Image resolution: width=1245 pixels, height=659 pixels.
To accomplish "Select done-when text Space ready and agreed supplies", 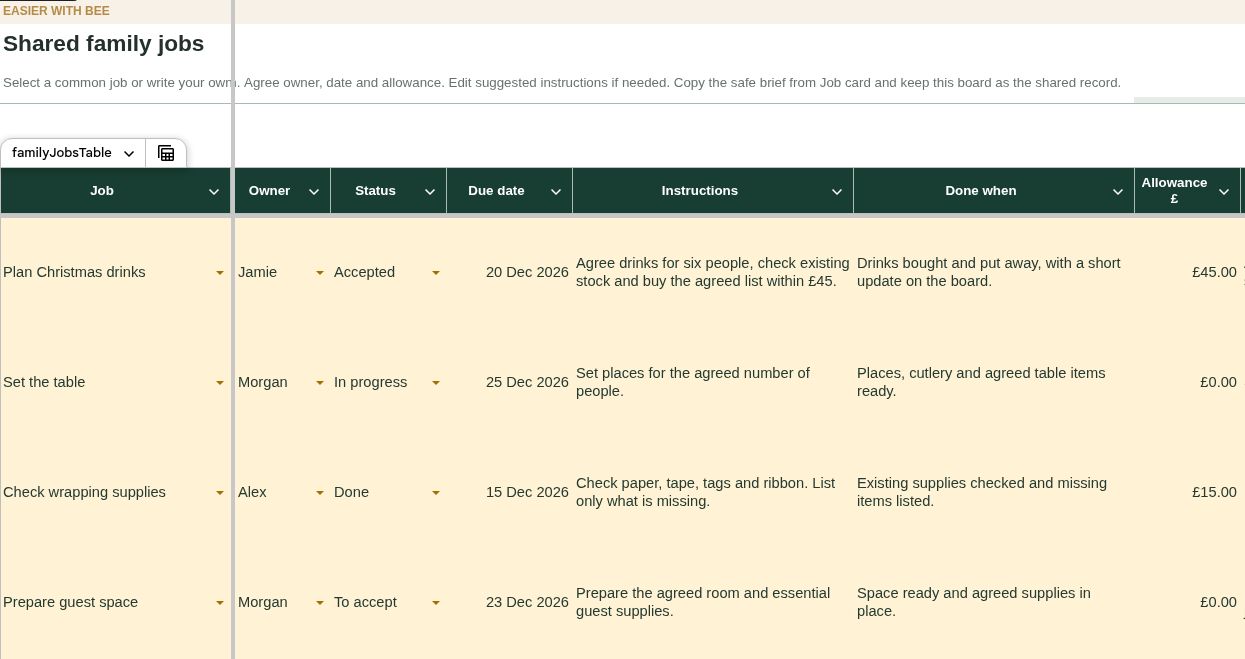I will pos(994,602).
